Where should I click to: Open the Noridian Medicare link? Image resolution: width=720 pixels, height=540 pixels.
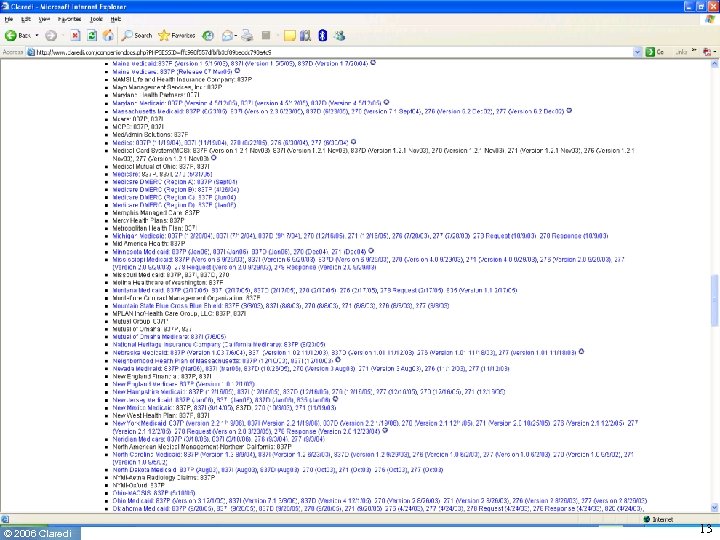pyautogui.click(x=219, y=439)
